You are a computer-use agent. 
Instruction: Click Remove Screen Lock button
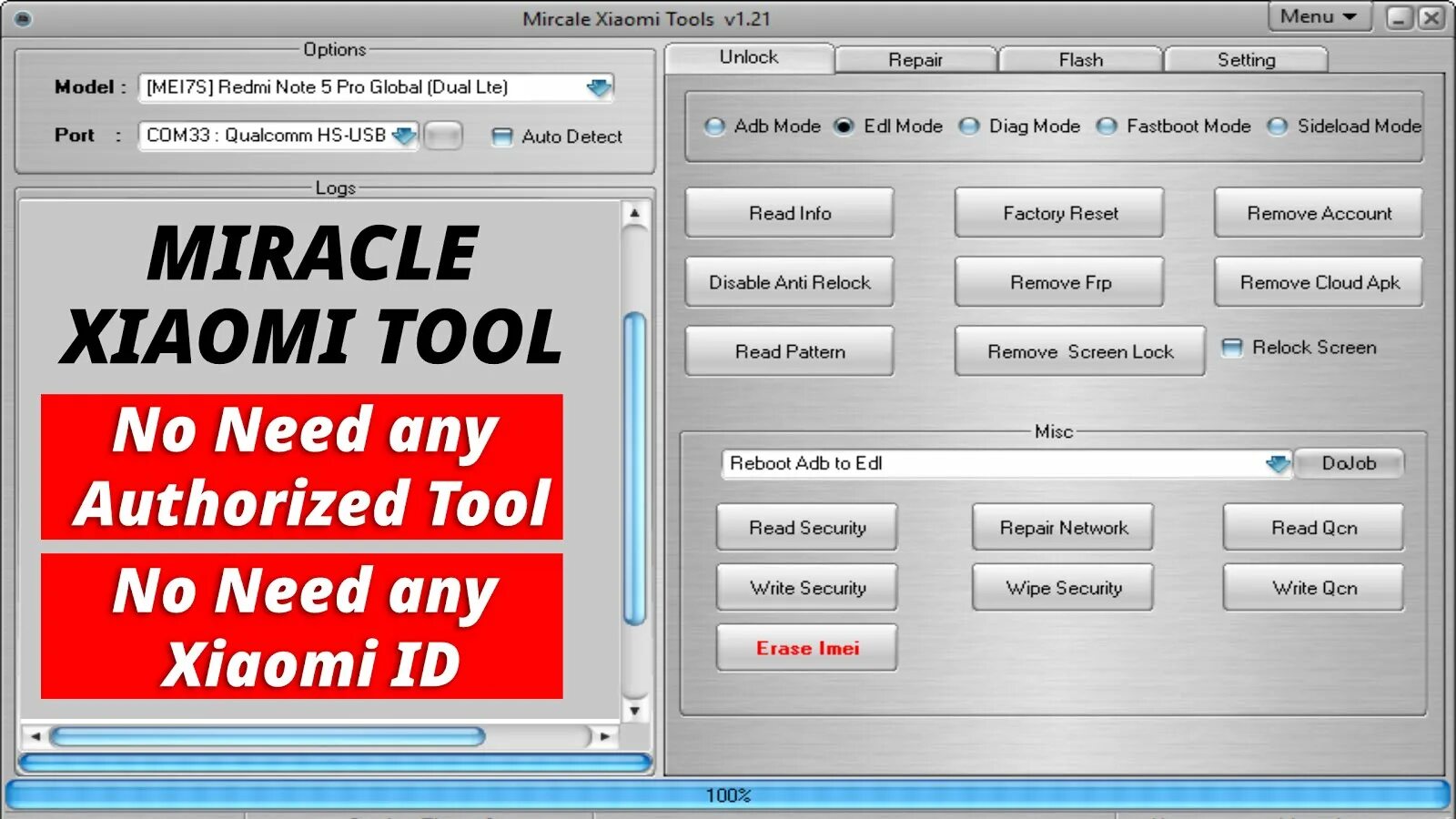click(1080, 351)
